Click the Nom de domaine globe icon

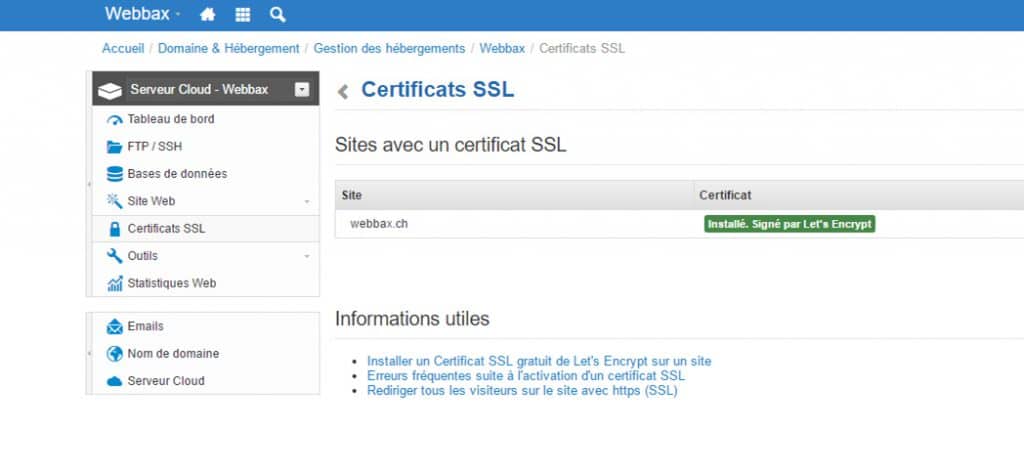[x=115, y=354]
